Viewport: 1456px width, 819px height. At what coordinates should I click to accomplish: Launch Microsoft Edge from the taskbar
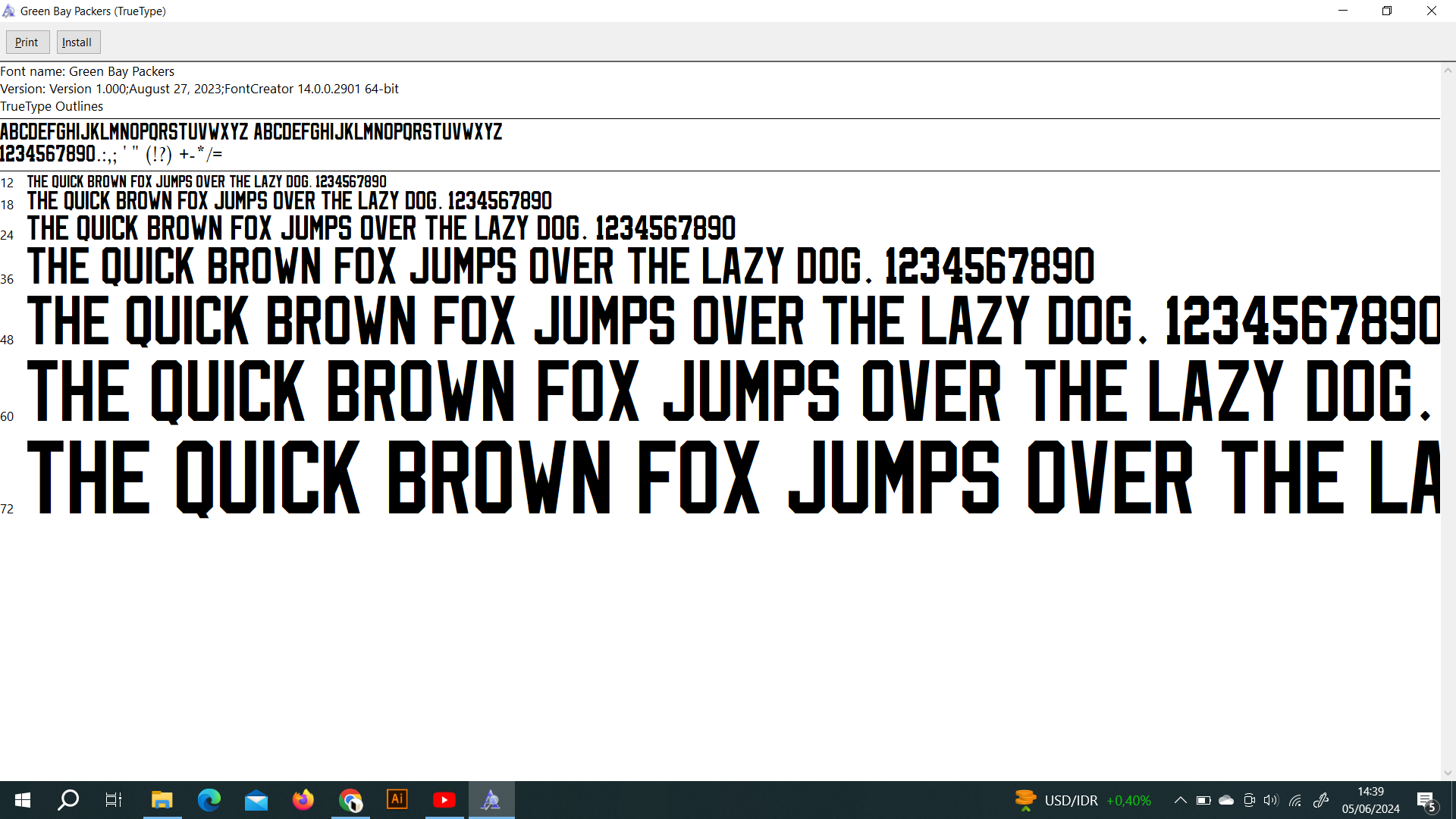pos(209,800)
